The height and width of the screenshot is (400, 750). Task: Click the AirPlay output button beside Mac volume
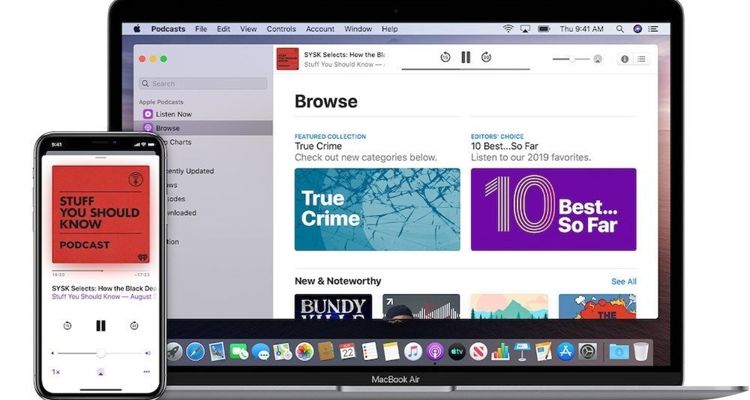click(597, 59)
